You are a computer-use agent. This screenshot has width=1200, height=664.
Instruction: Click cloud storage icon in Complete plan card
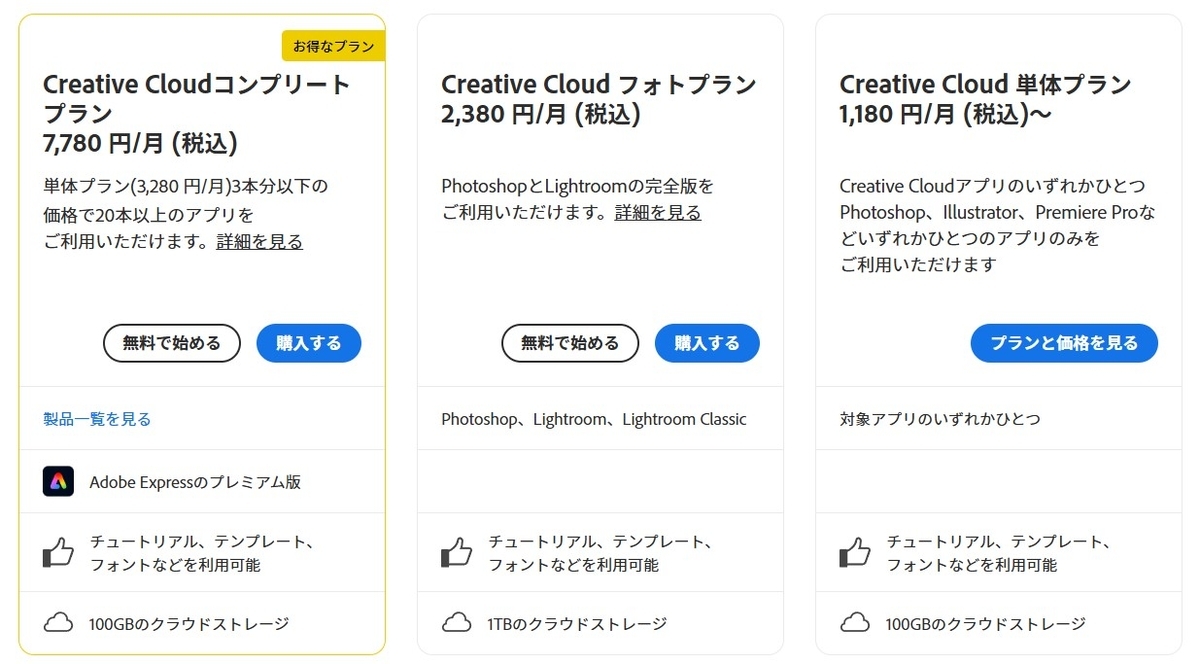[58, 623]
